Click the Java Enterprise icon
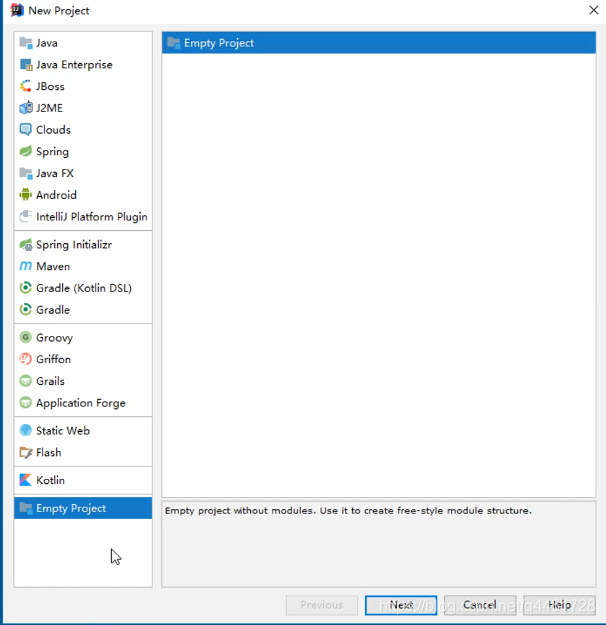606x625 pixels. pyautogui.click(x=26, y=65)
